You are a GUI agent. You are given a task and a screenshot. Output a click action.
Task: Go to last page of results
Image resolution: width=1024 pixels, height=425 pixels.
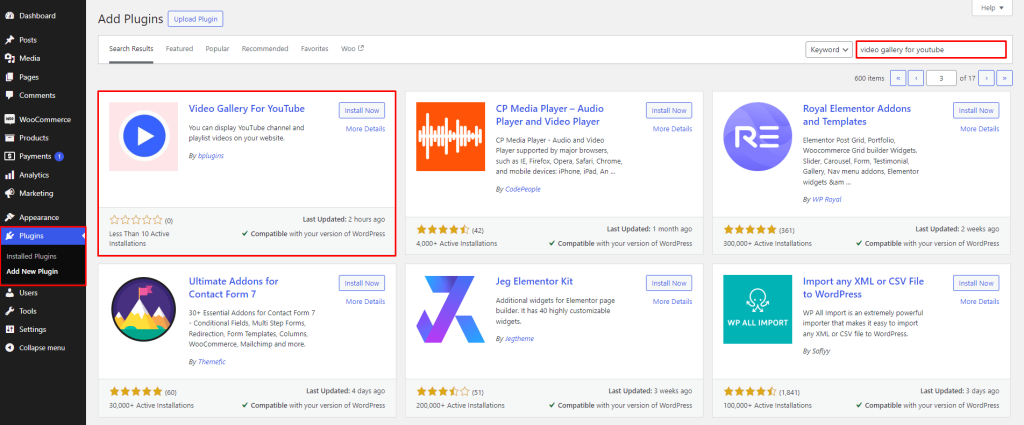(x=1004, y=78)
